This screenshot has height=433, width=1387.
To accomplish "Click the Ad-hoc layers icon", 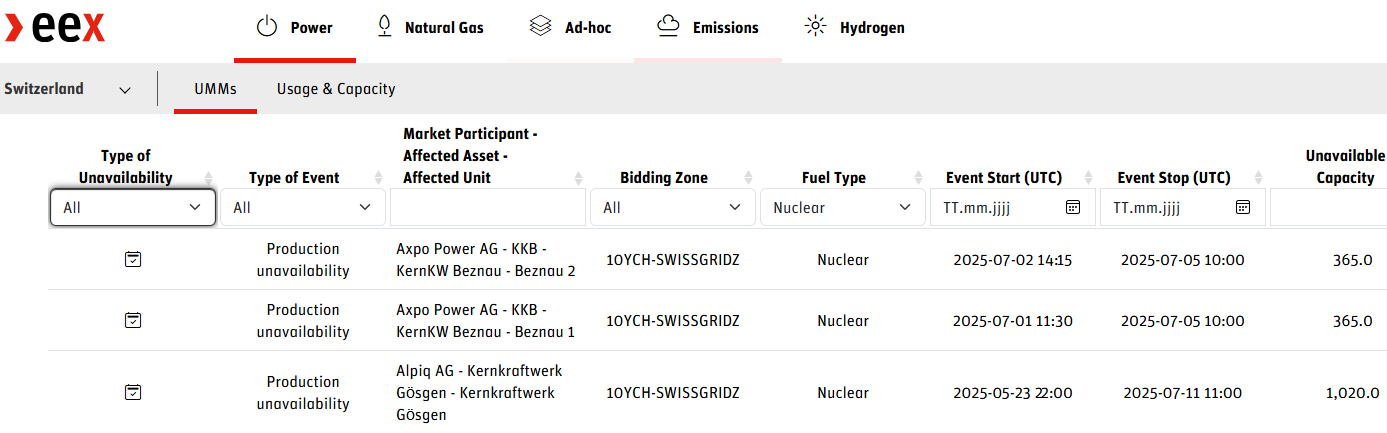I will (541, 27).
